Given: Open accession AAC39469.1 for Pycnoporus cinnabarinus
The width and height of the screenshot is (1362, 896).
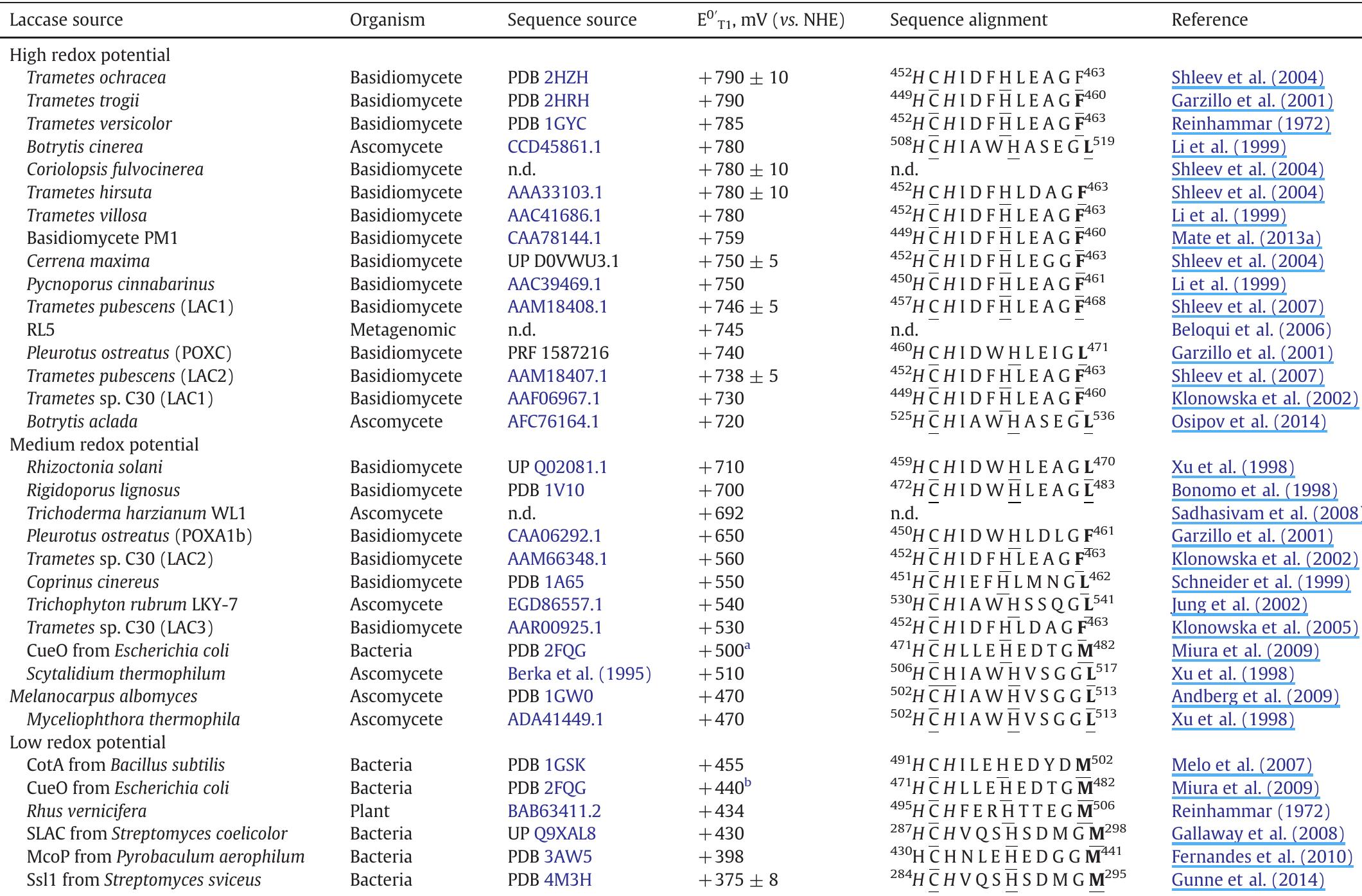Looking at the screenshot, I should pos(554,284).
